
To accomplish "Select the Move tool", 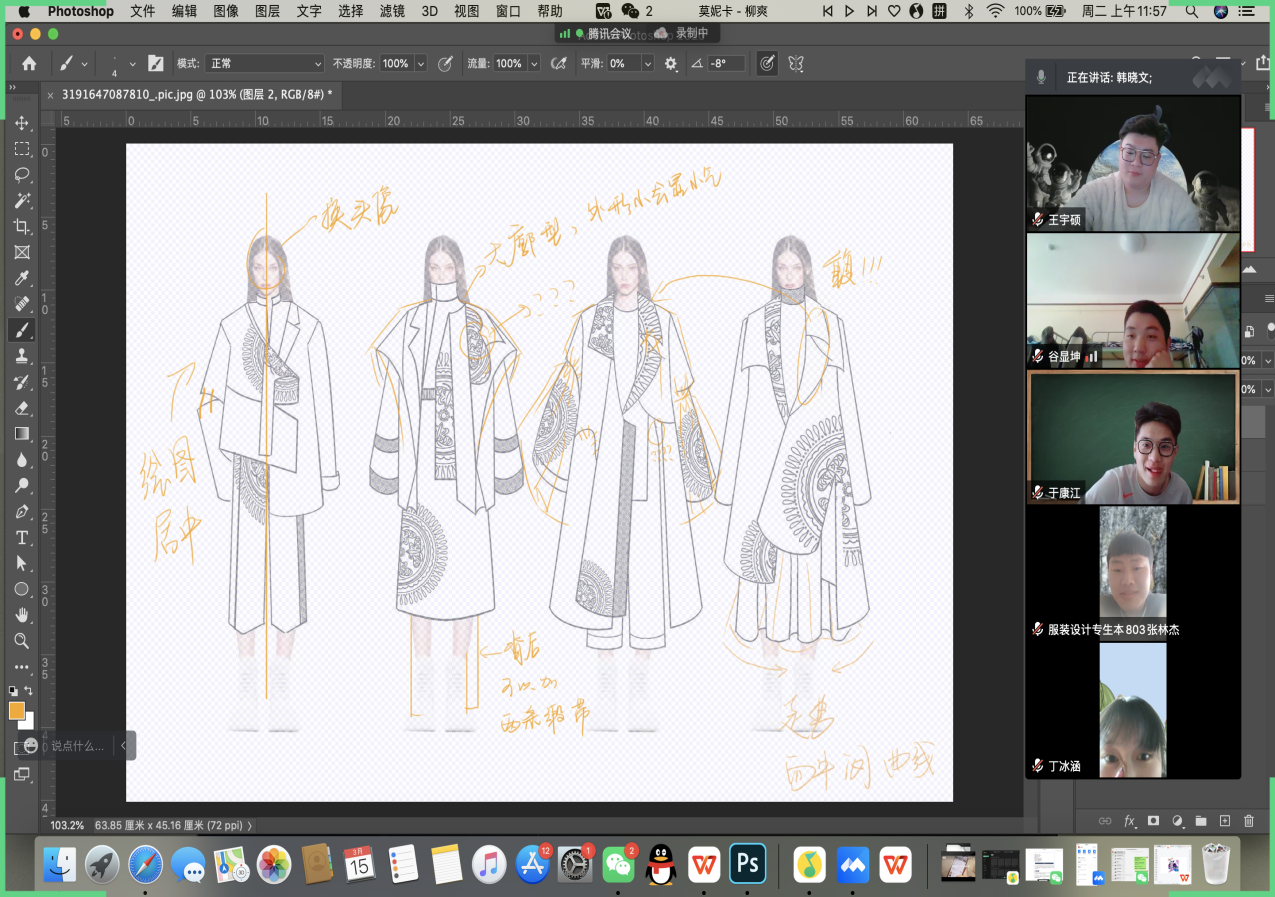I will tap(22, 123).
